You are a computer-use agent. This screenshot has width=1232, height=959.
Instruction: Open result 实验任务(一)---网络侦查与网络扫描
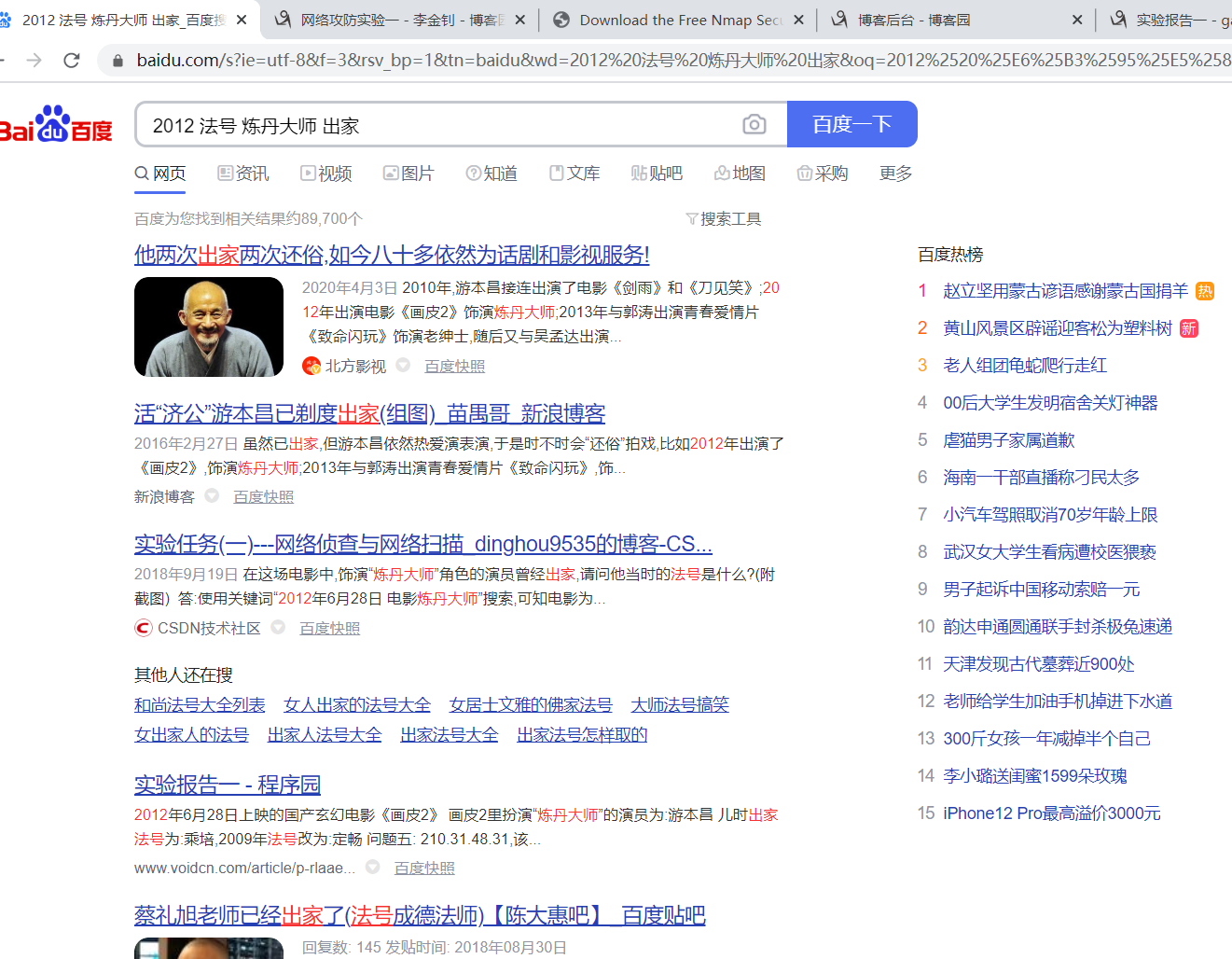[x=423, y=544]
